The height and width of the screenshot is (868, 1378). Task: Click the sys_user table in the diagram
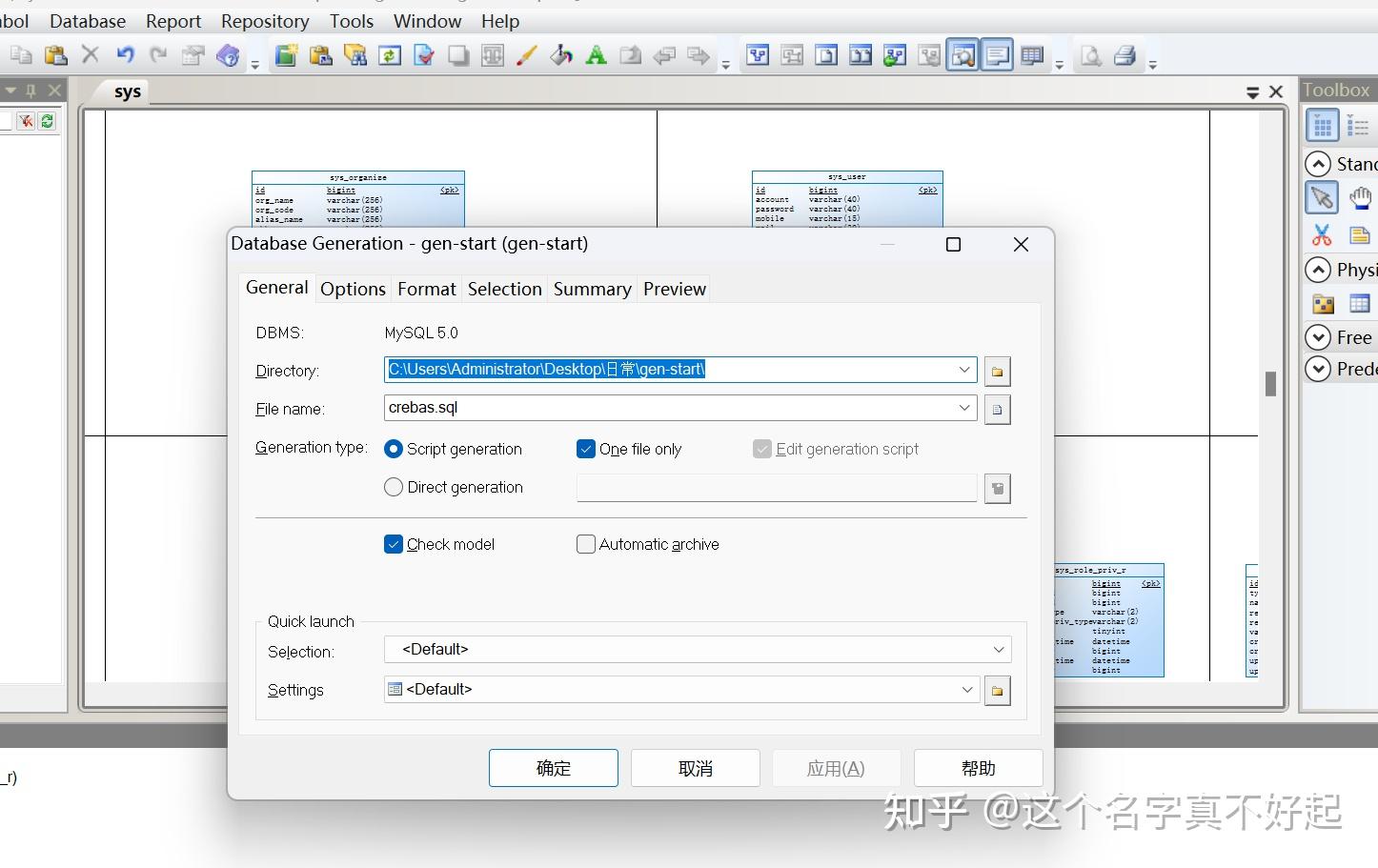click(847, 198)
